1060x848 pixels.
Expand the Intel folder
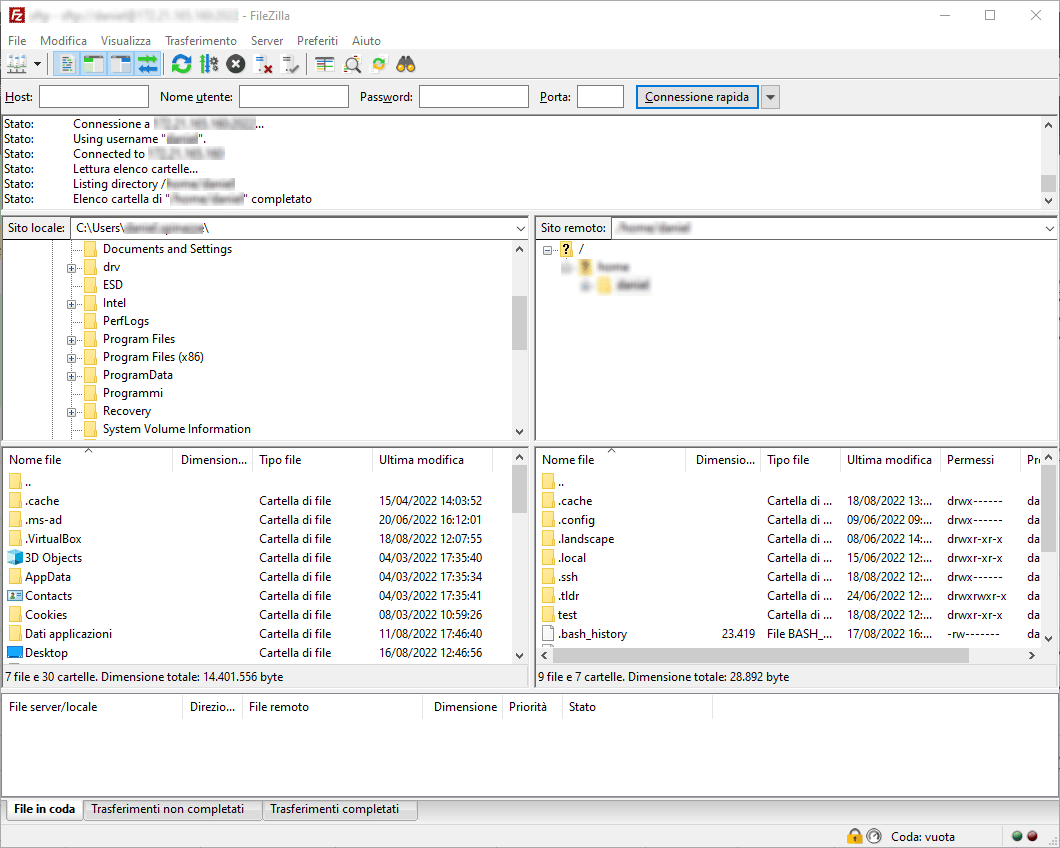[x=71, y=304]
